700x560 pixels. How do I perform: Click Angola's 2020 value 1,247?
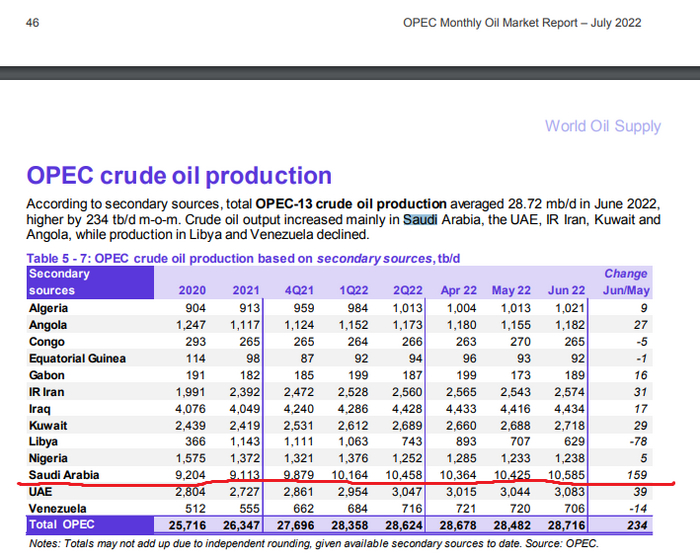click(191, 325)
